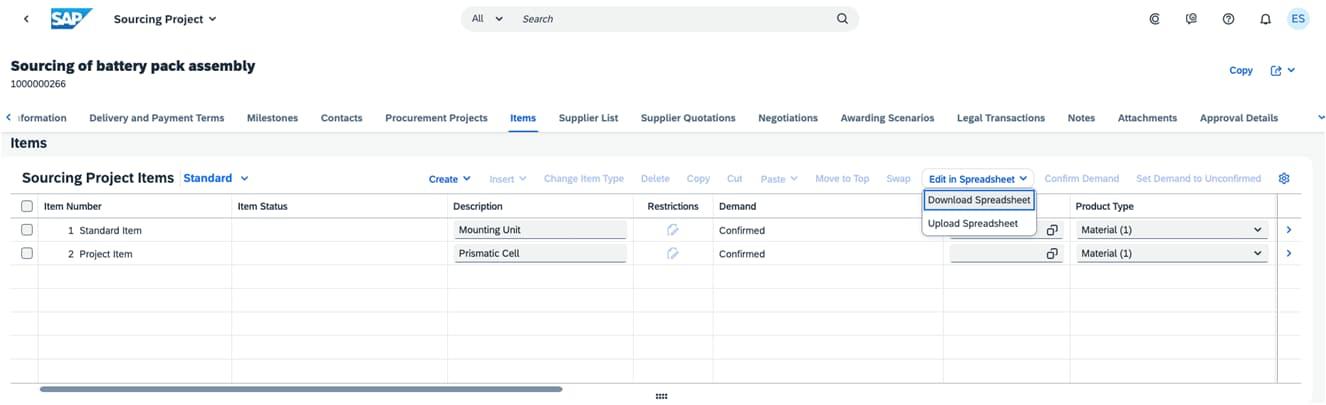Viewport: 1326px width, 405px height.
Task: Open the help question mark icon
Action: 1228,19
